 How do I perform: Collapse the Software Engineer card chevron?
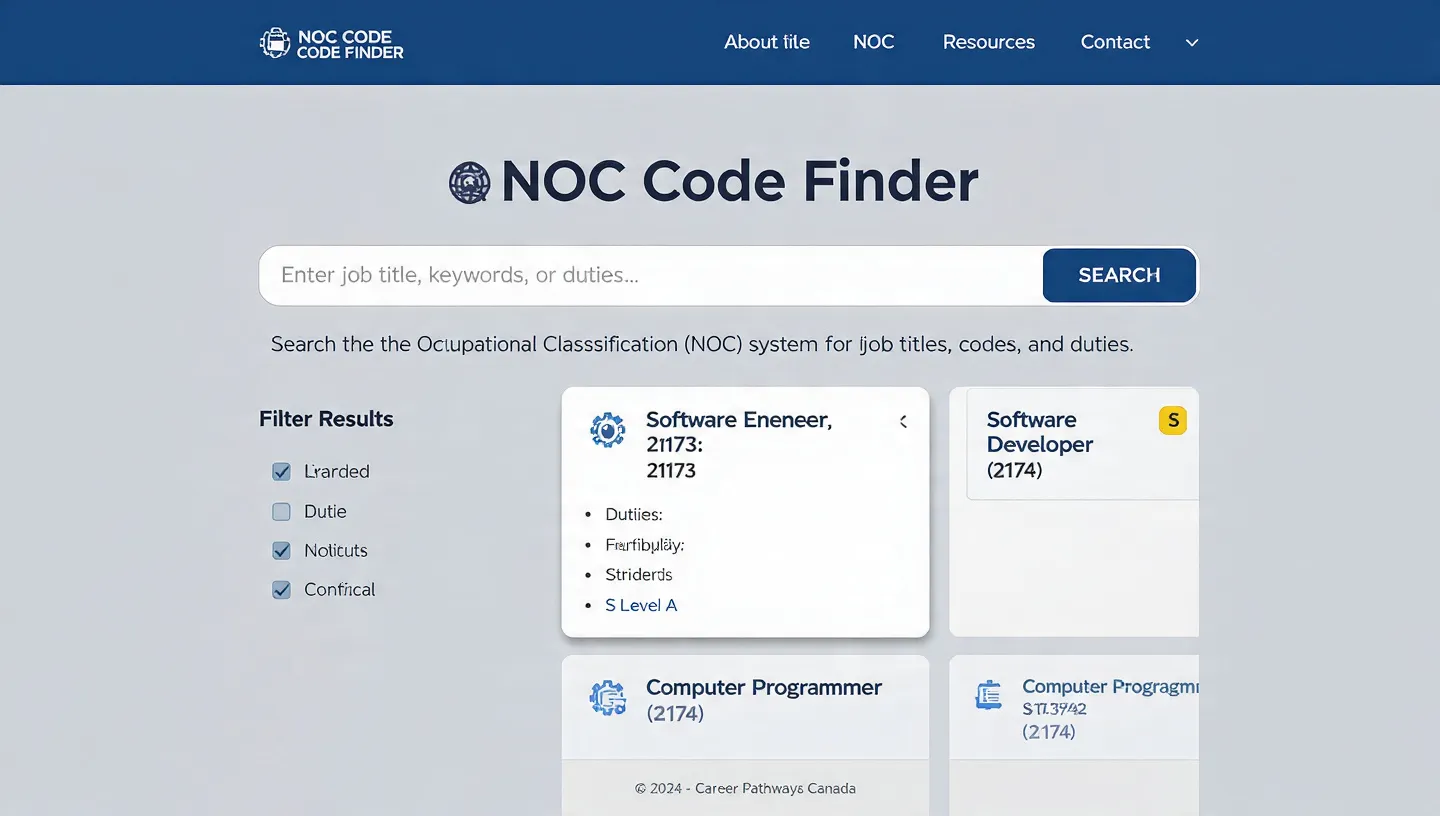[903, 422]
